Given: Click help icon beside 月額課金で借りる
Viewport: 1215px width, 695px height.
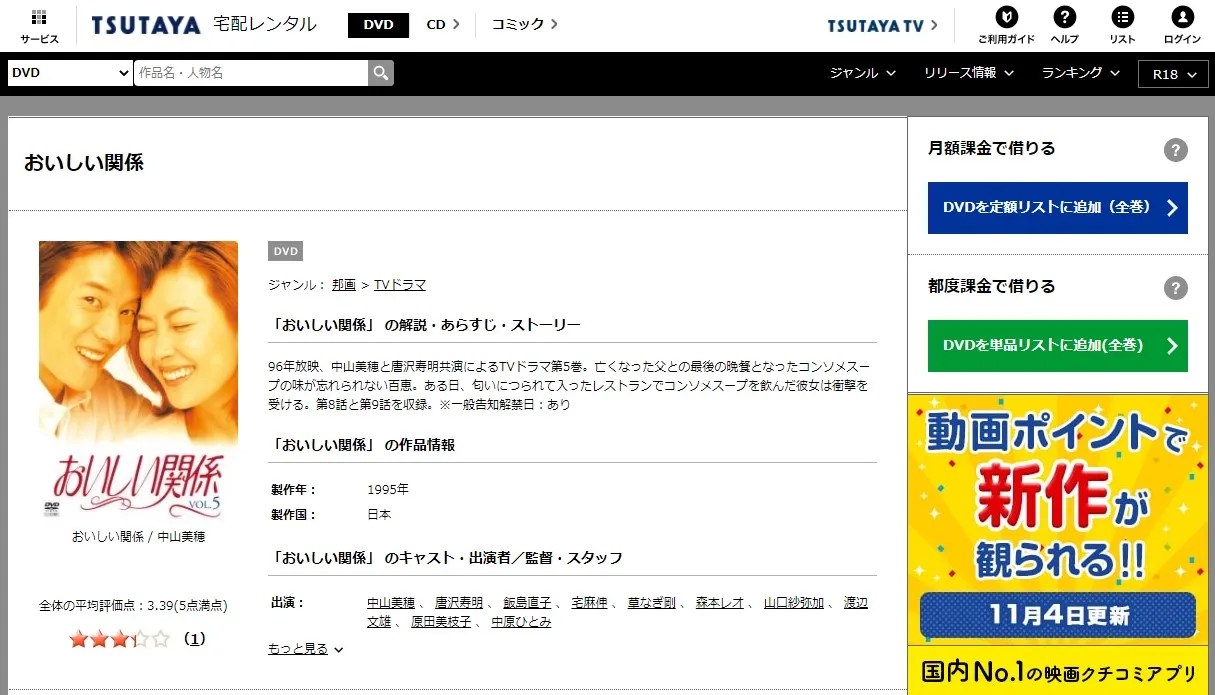Looking at the screenshot, I should click(1176, 150).
